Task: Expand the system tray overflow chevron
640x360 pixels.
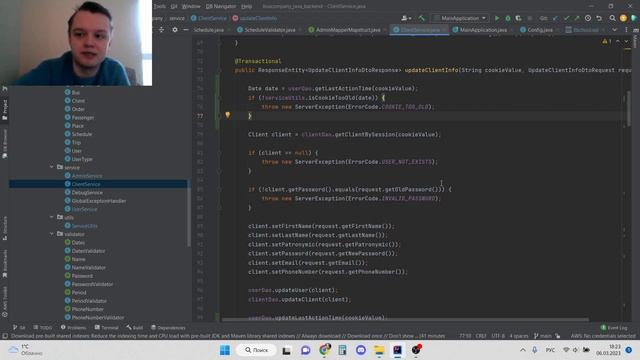Action: click(x=522, y=350)
